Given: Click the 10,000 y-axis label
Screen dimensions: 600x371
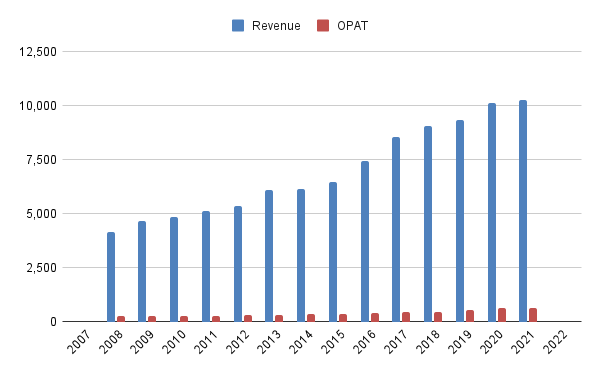Looking at the screenshot, I should click(38, 106).
